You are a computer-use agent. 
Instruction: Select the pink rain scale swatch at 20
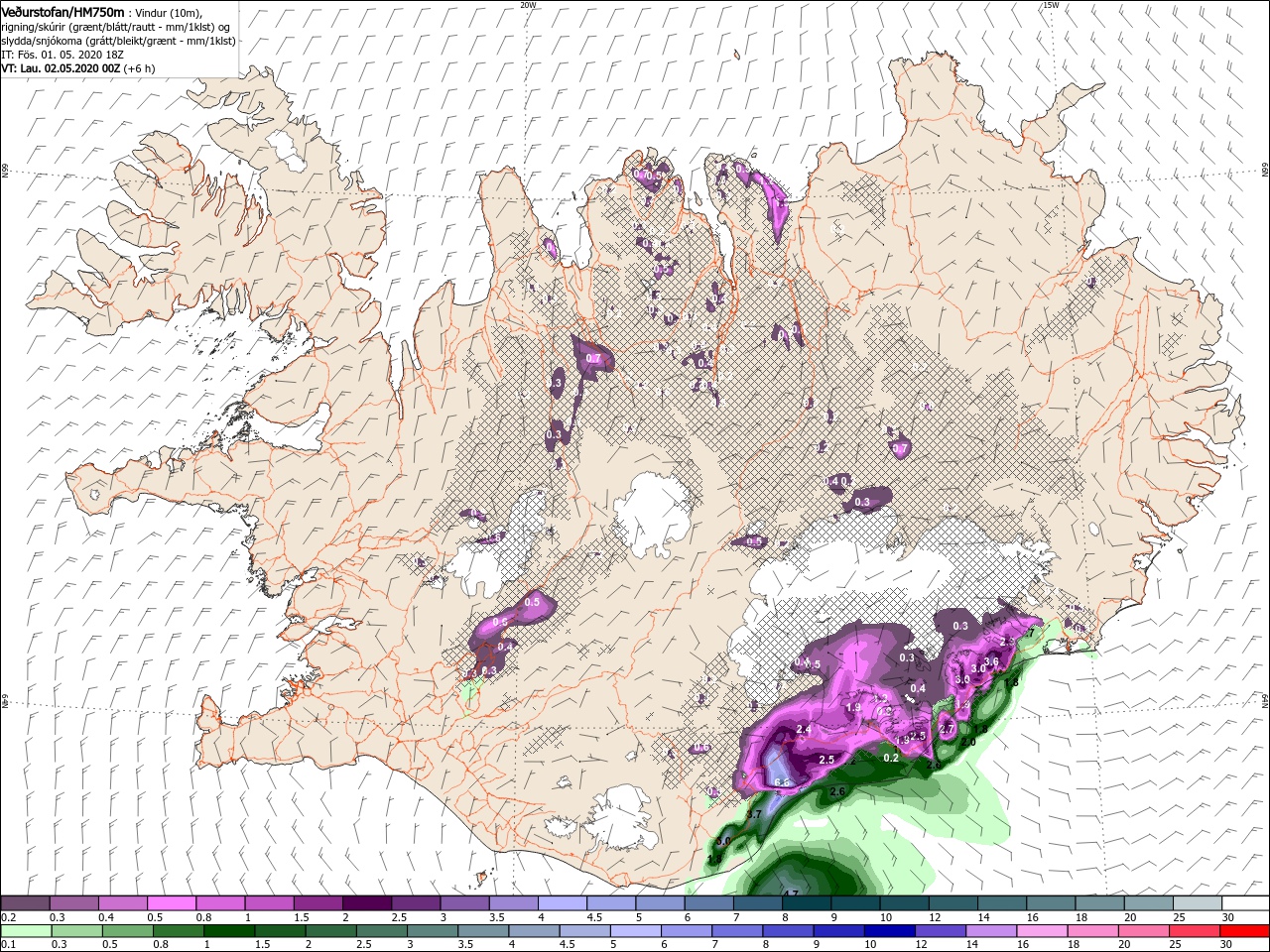click(1141, 931)
